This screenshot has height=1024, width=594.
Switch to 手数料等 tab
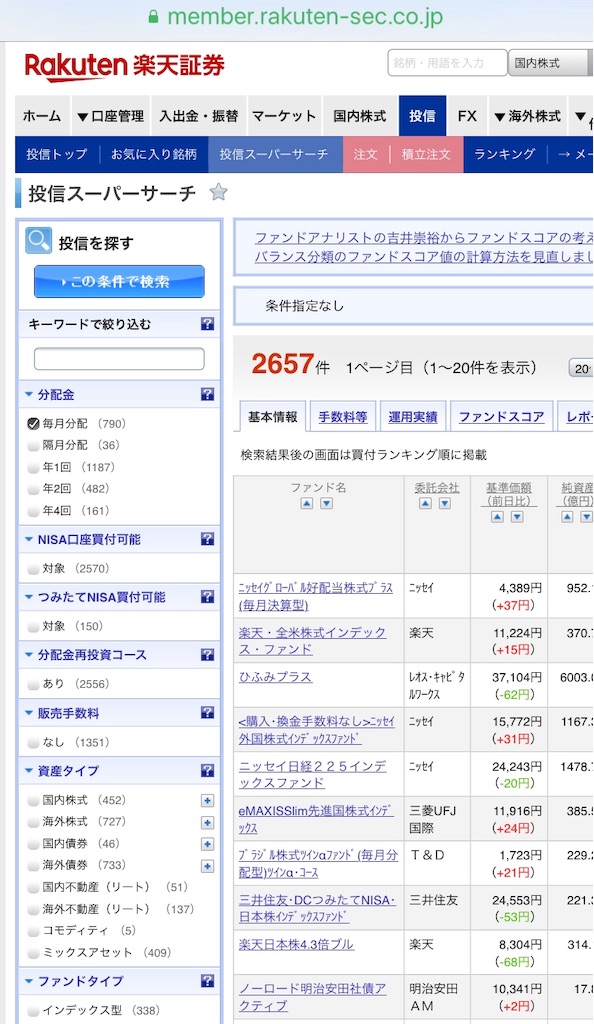coord(343,417)
